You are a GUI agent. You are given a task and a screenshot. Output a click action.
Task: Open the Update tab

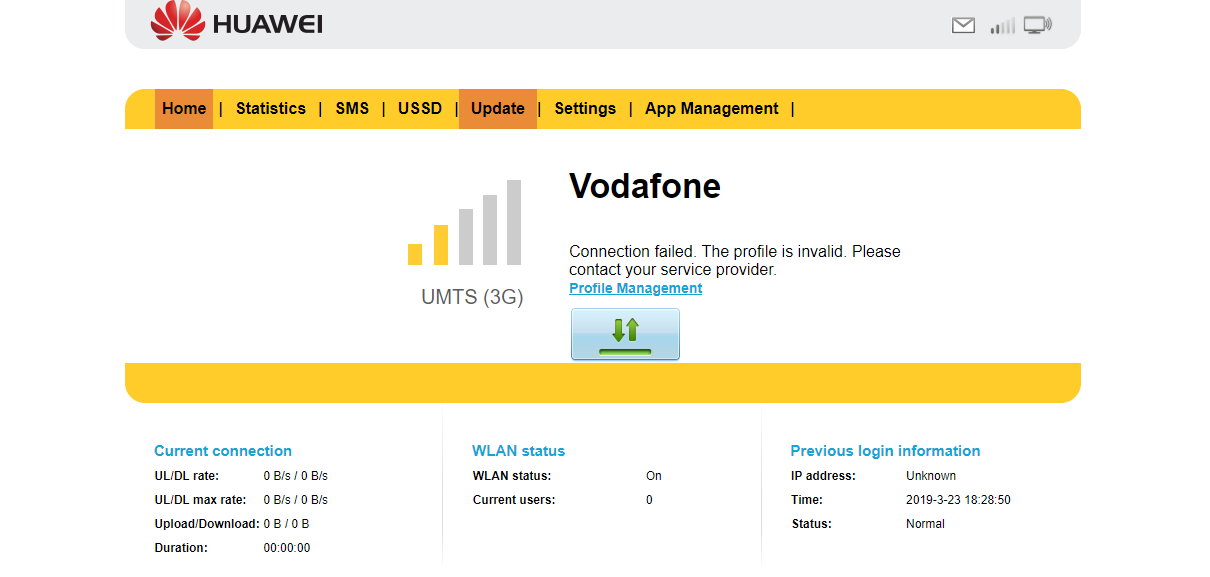click(x=498, y=108)
